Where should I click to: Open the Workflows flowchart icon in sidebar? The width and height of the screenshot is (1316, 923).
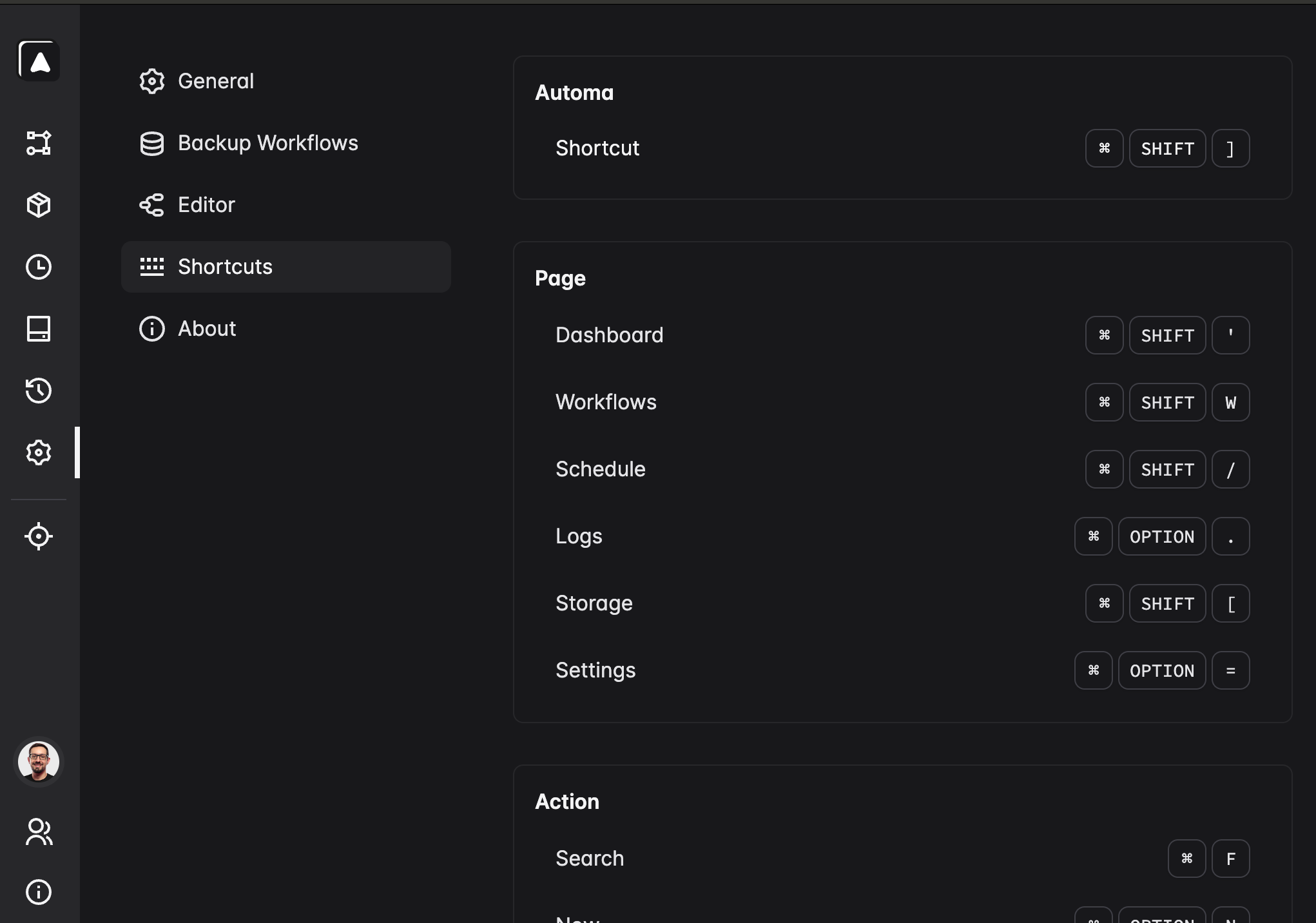tap(39, 144)
